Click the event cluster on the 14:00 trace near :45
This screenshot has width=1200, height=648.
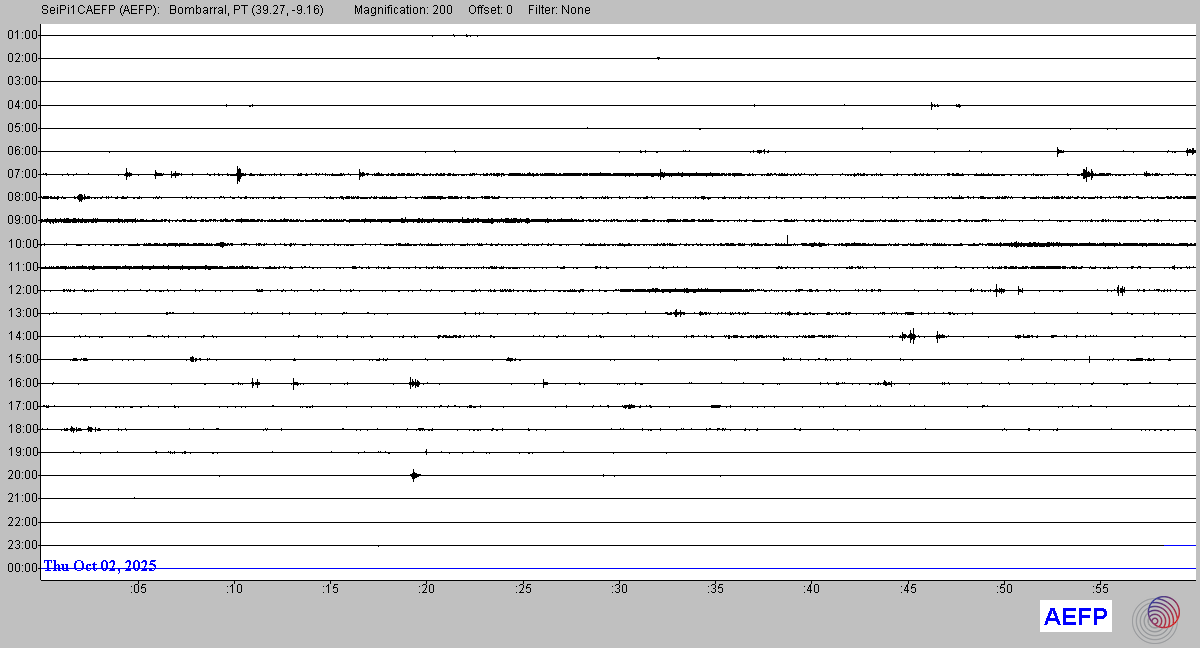point(910,336)
